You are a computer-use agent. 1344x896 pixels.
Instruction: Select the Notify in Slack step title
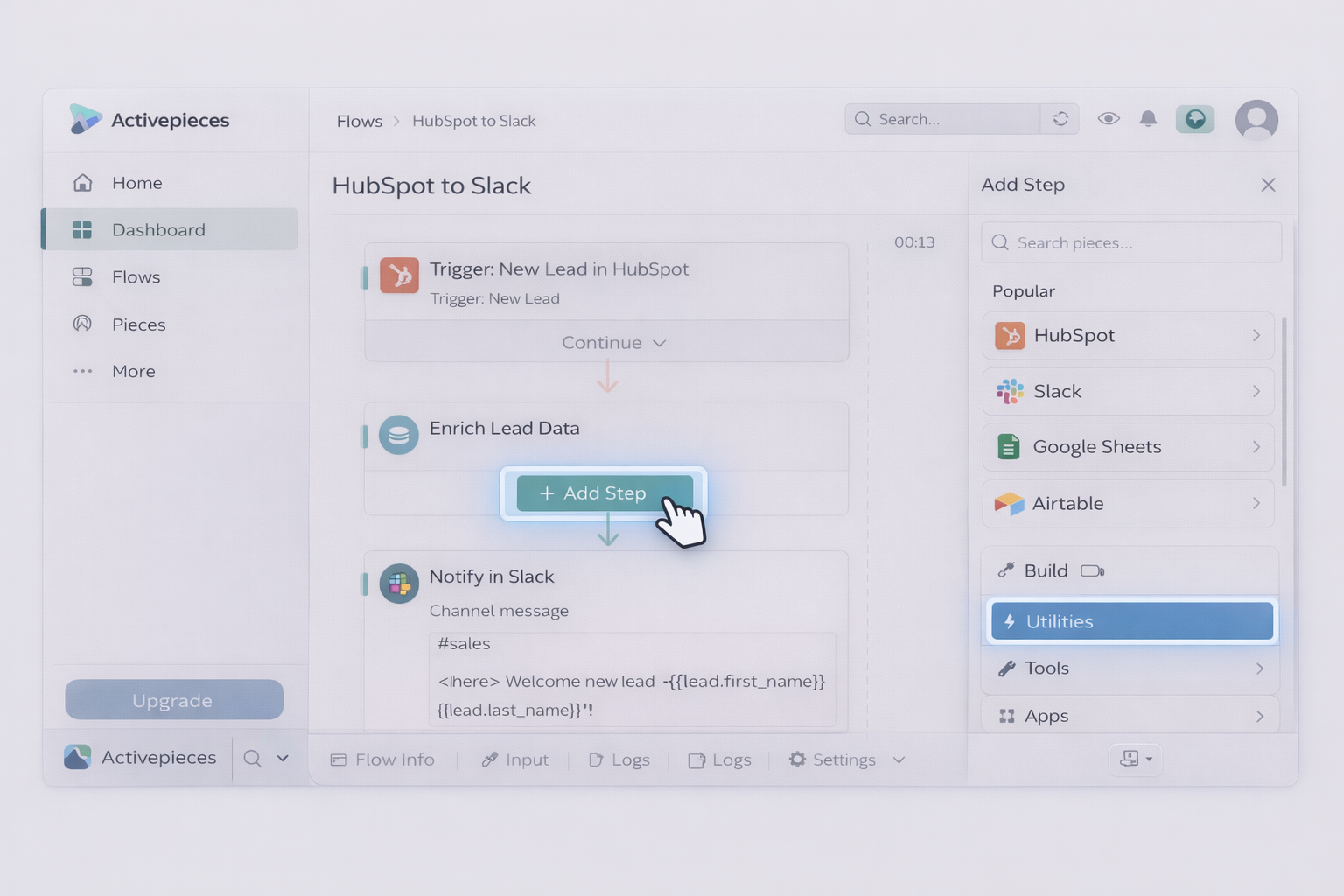(x=492, y=577)
